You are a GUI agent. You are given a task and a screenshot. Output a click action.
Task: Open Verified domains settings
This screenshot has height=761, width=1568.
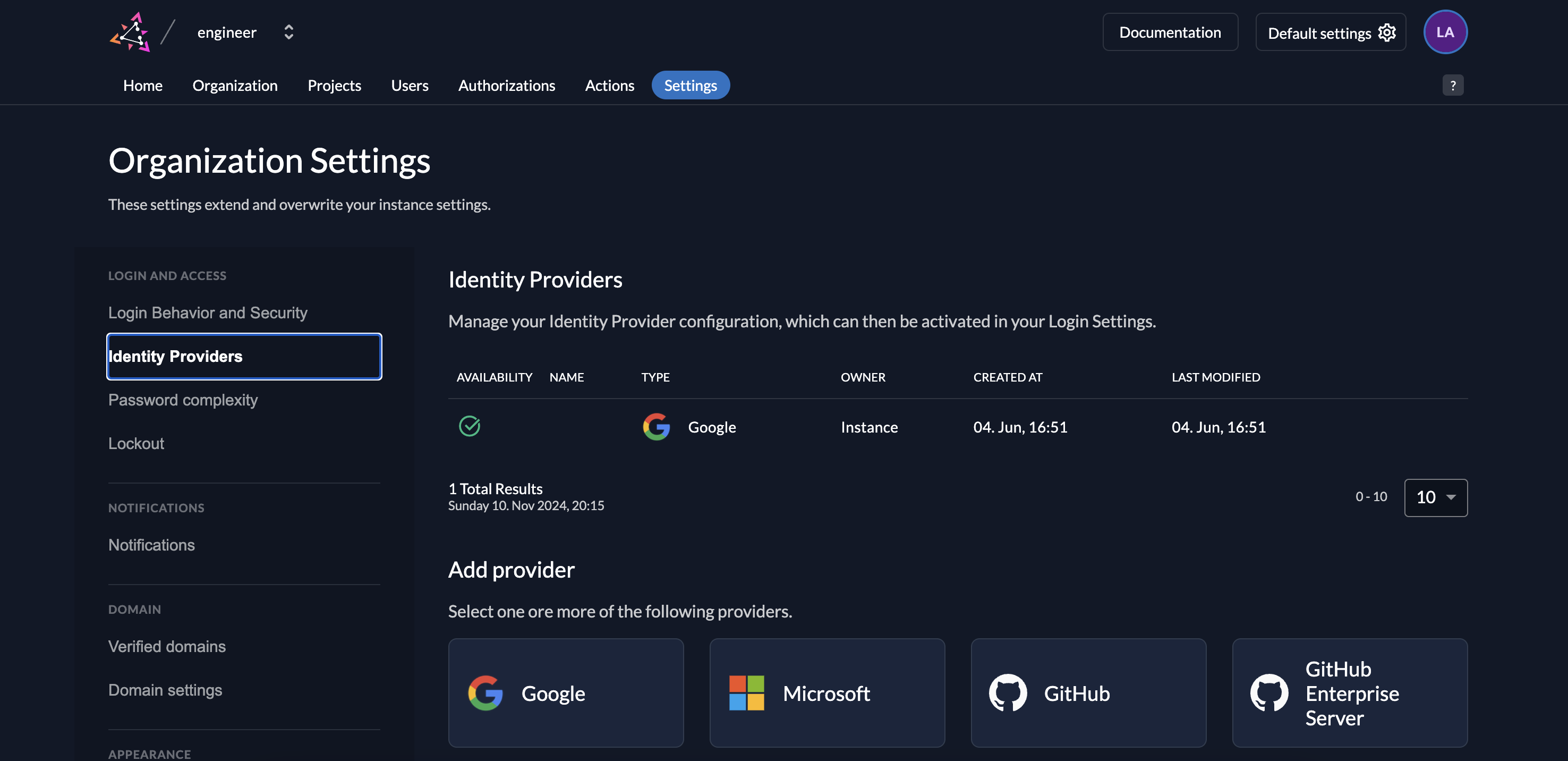[167, 646]
